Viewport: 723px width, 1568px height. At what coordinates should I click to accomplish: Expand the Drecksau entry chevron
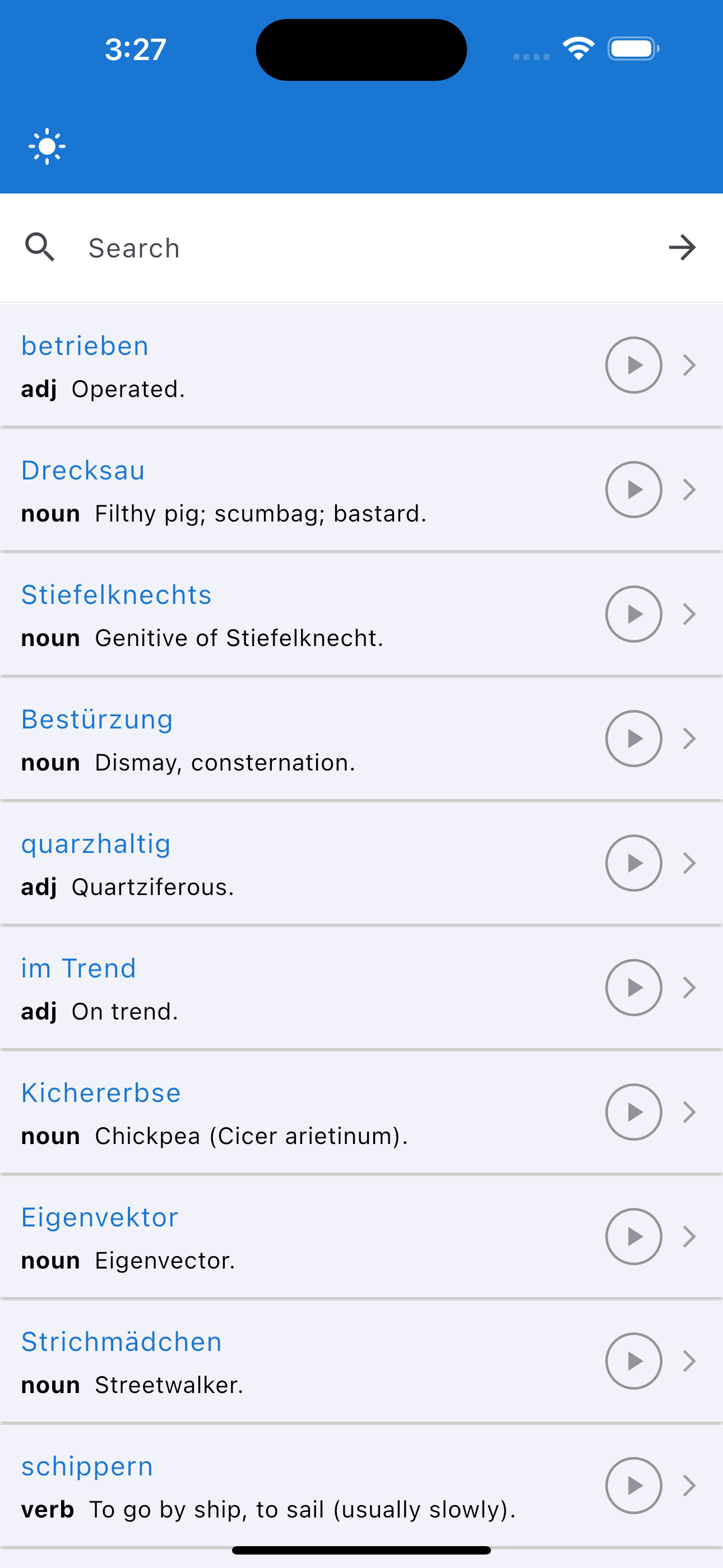pyautogui.click(x=689, y=490)
